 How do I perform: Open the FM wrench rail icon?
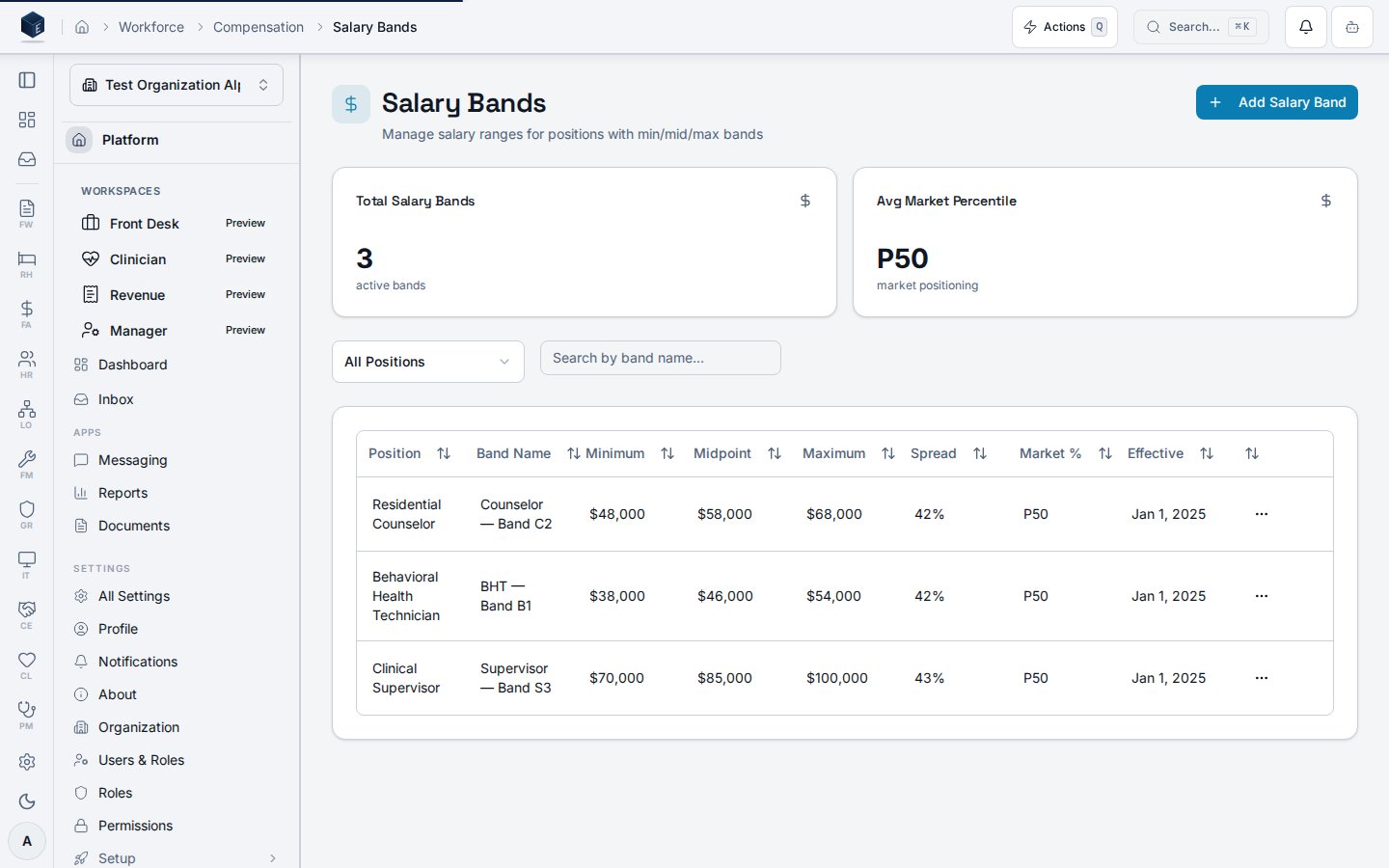[x=27, y=464]
